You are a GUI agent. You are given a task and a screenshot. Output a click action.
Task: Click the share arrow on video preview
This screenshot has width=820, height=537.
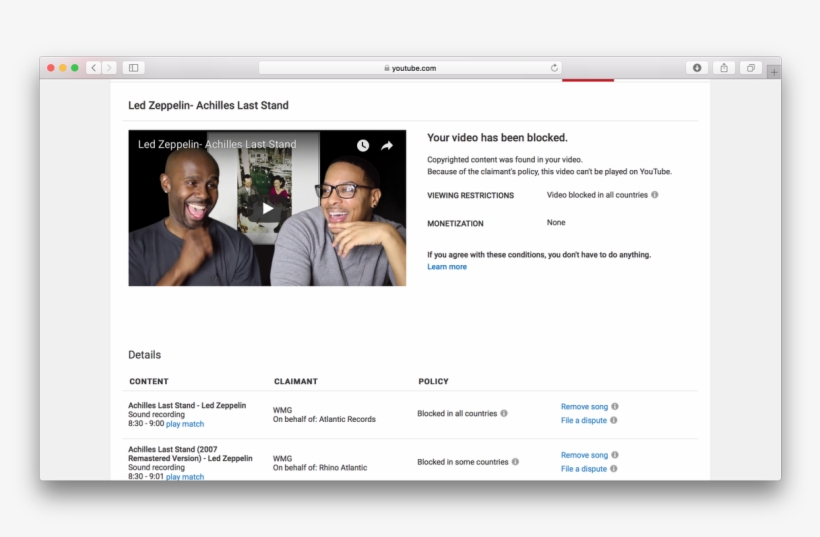[x=386, y=145]
